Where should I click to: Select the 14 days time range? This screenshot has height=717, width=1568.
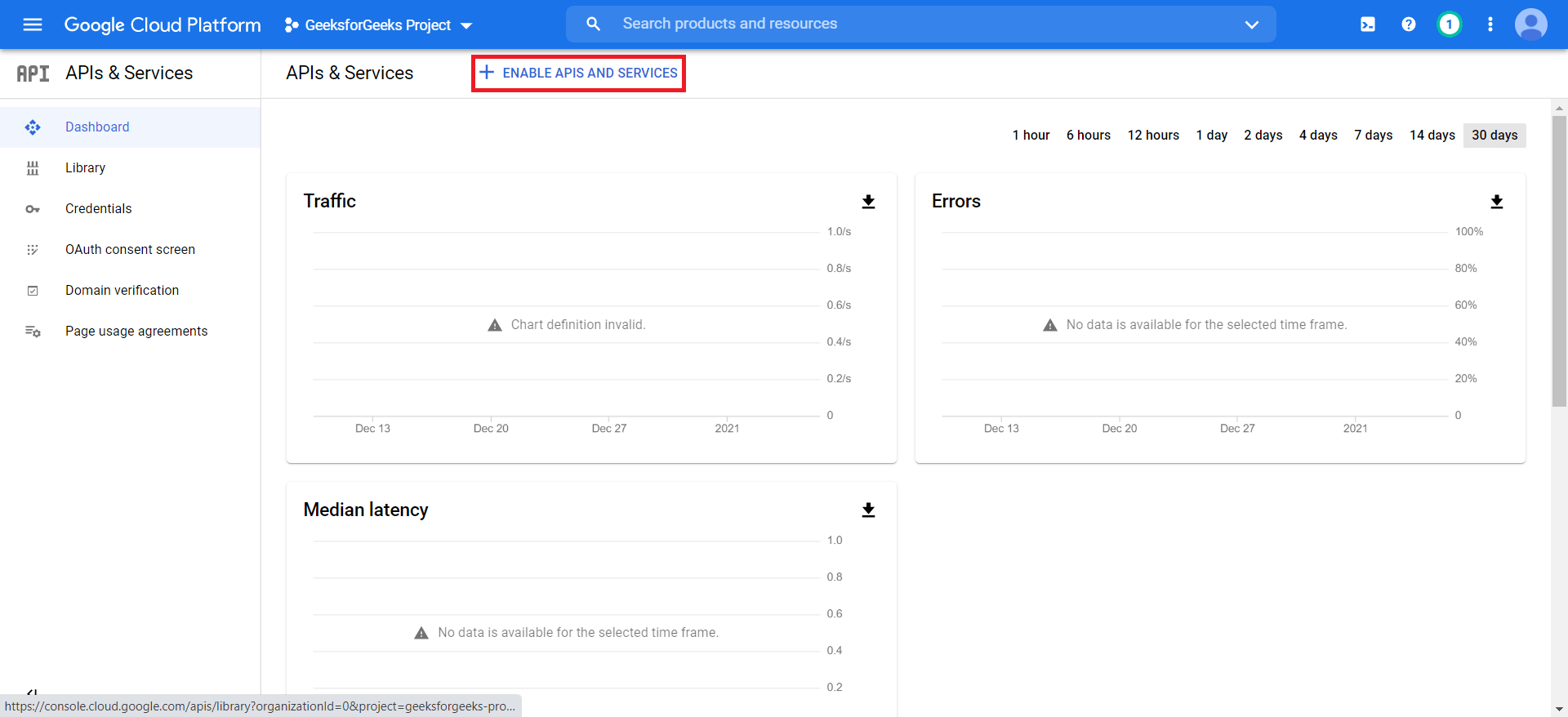(x=1432, y=136)
